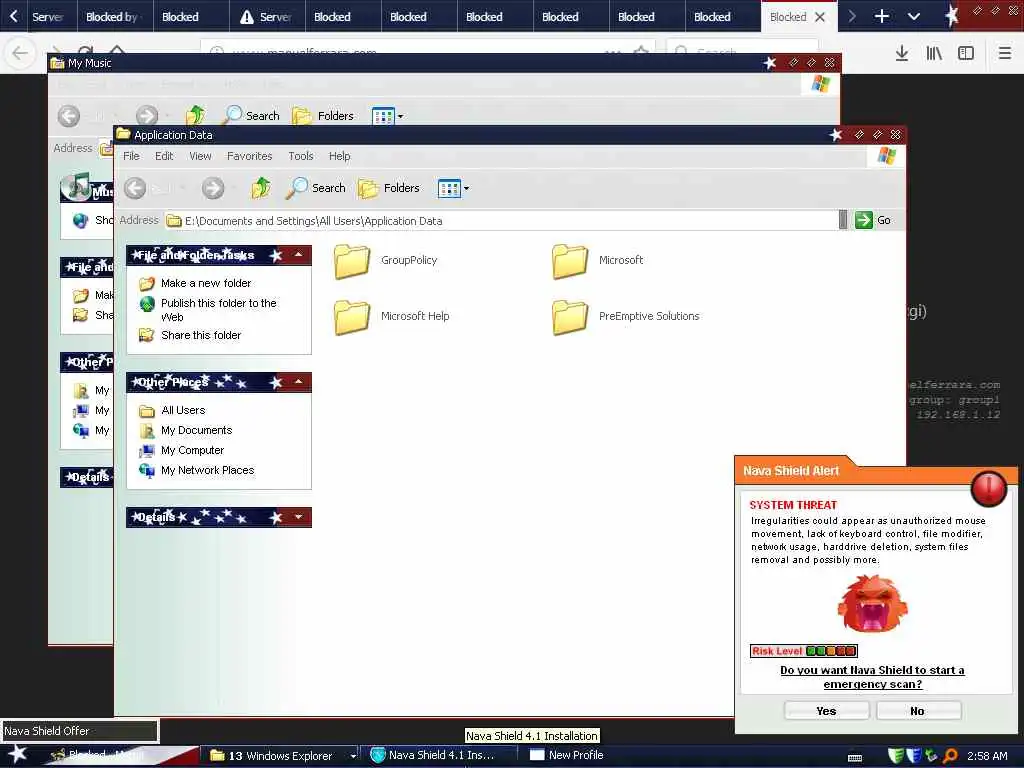Open the File menu in Application Data
The width and height of the screenshot is (1024, 768).
pyautogui.click(x=131, y=156)
